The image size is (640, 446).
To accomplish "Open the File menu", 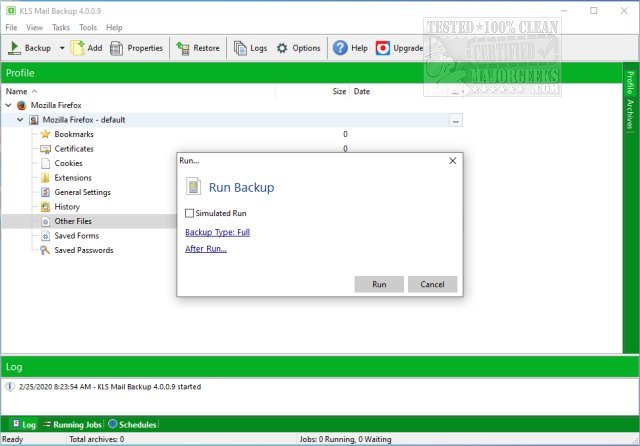I will pos(11,27).
